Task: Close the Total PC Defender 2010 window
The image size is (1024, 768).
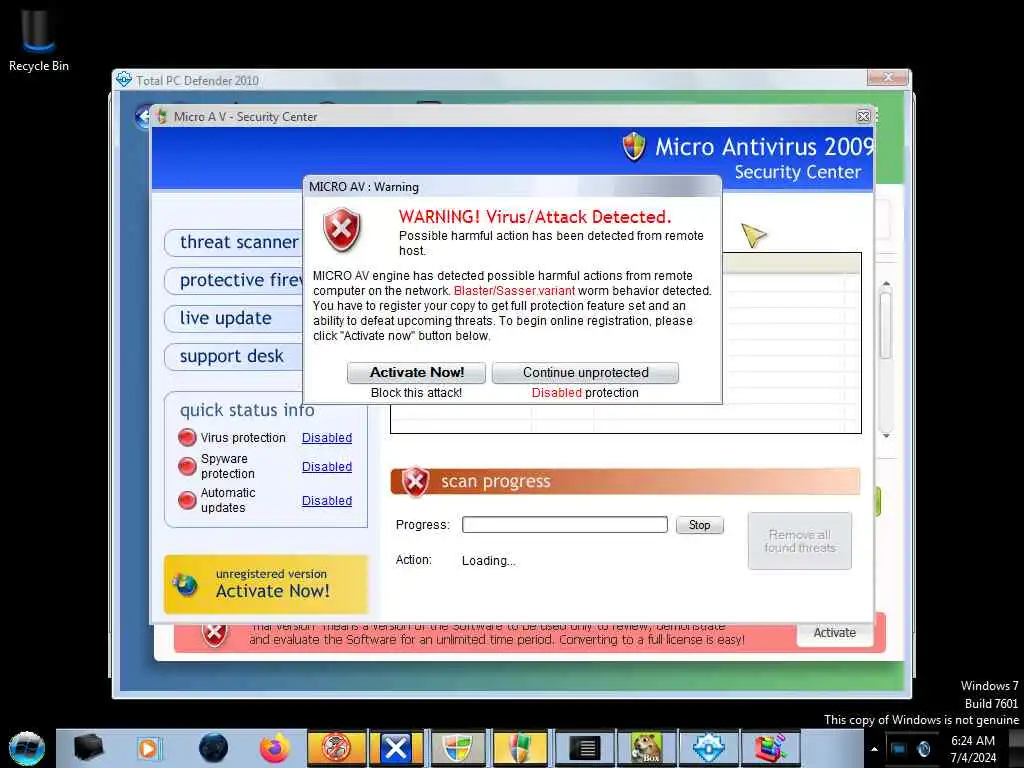Action: [x=888, y=77]
